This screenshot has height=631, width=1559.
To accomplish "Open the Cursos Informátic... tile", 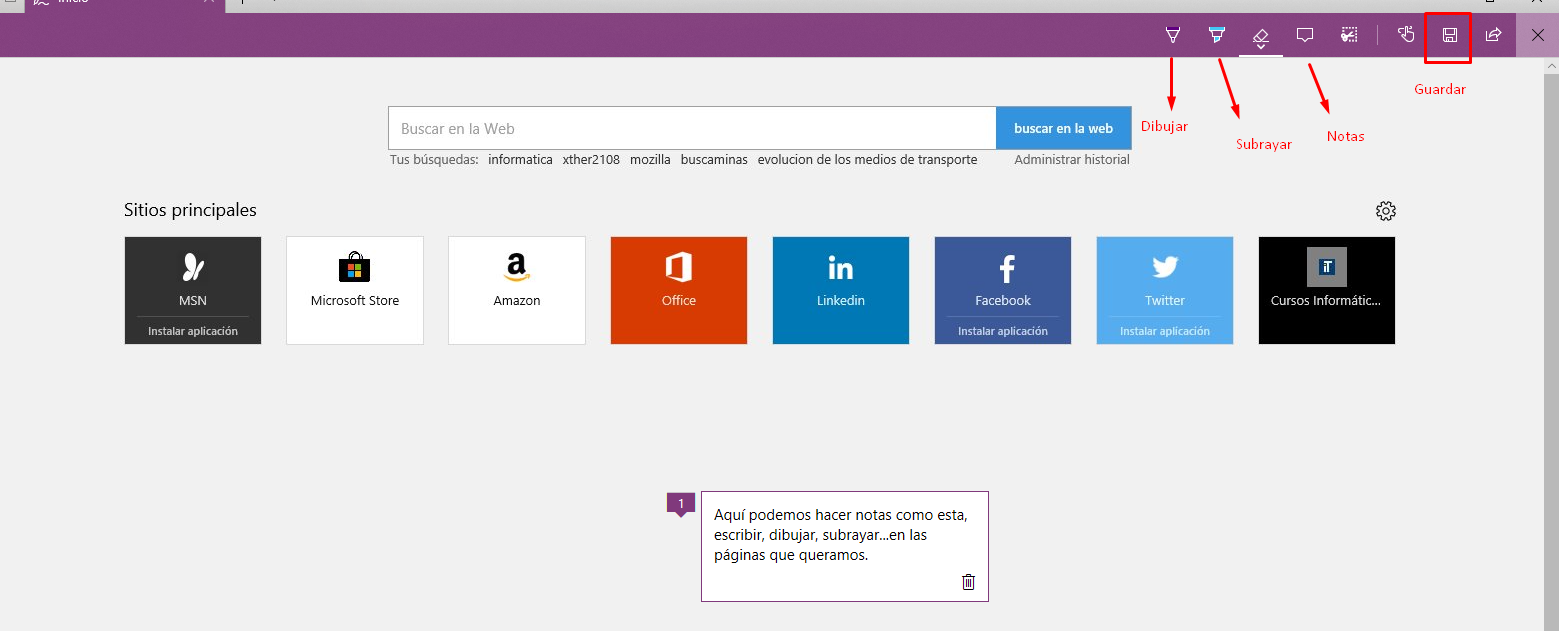I will coord(1327,290).
